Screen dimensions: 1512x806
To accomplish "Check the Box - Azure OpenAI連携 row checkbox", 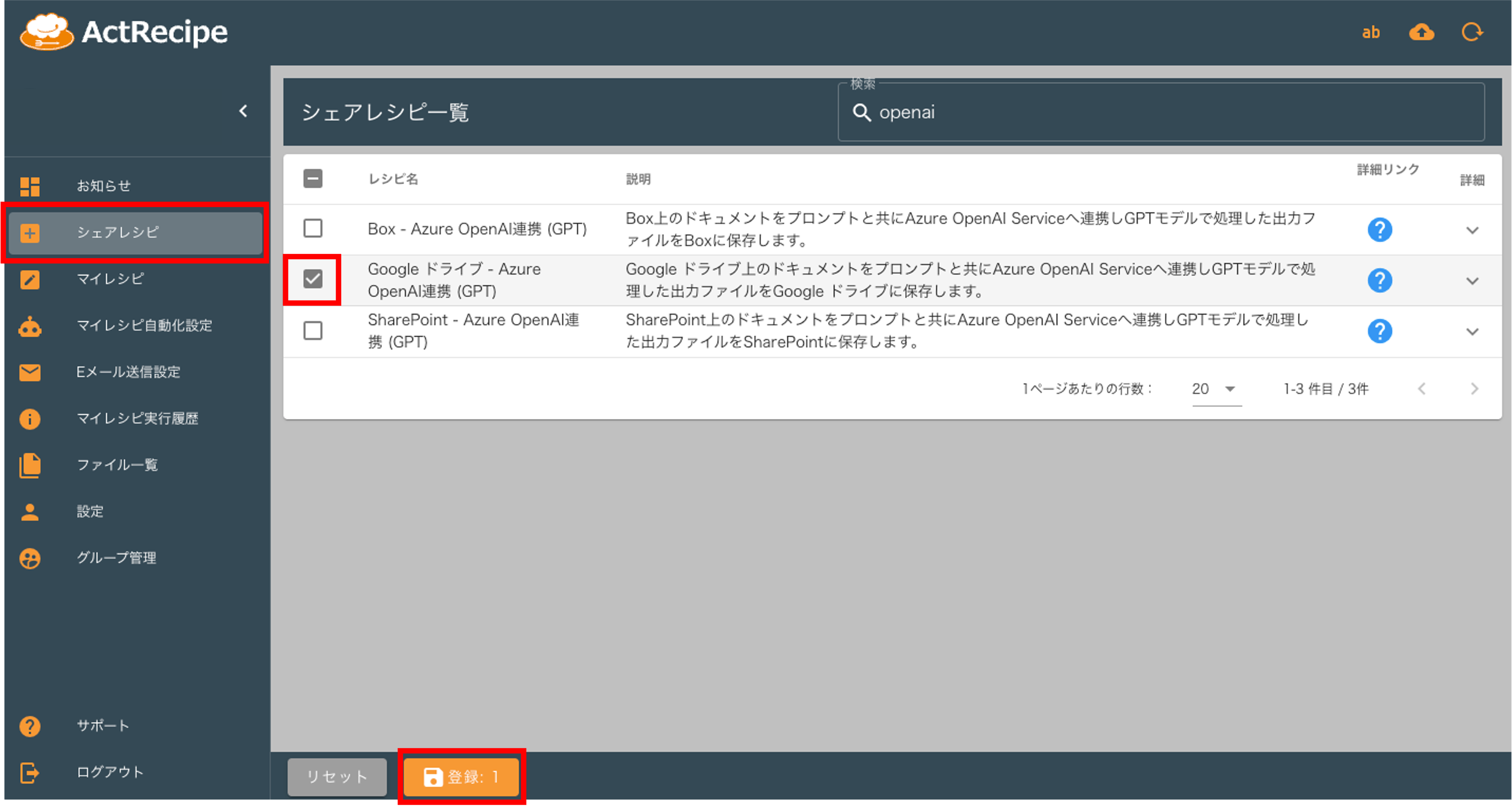I will tap(313, 228).
